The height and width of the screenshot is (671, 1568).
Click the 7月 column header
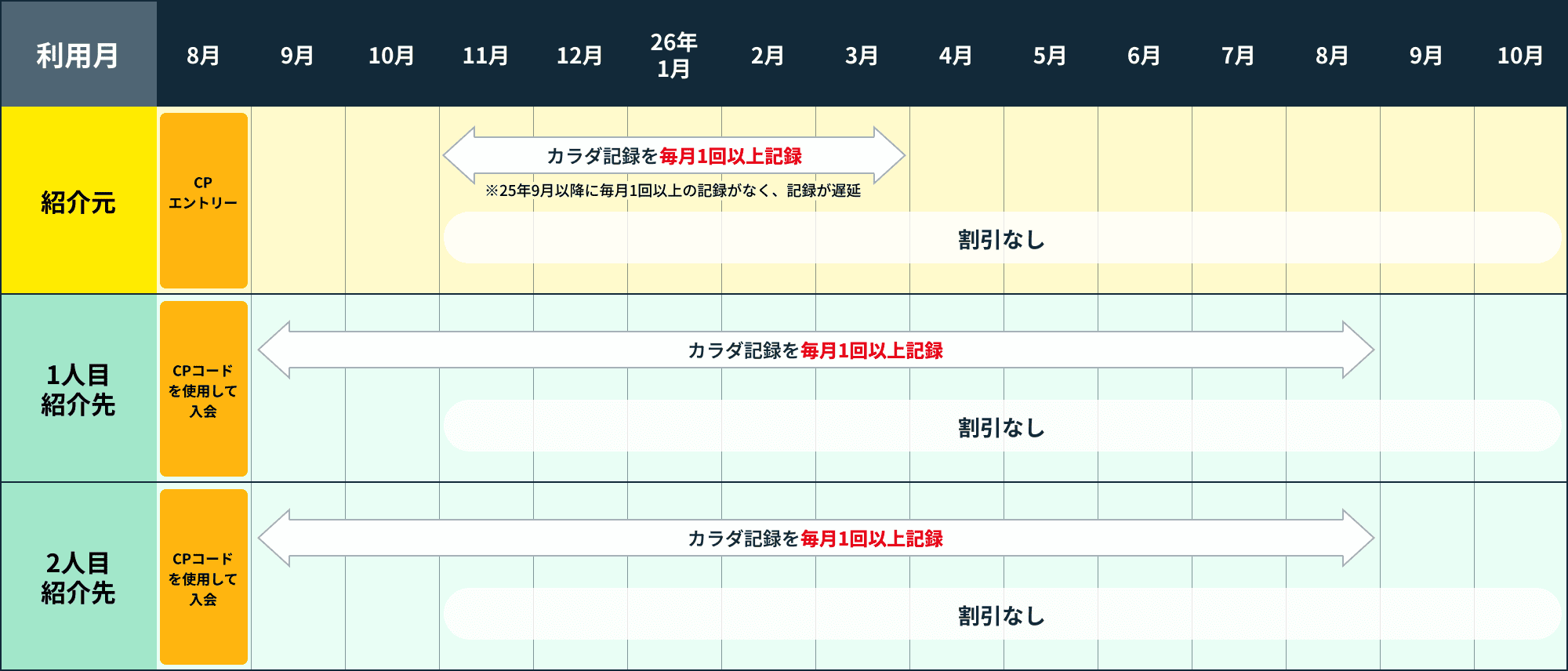click(1238, 56)
